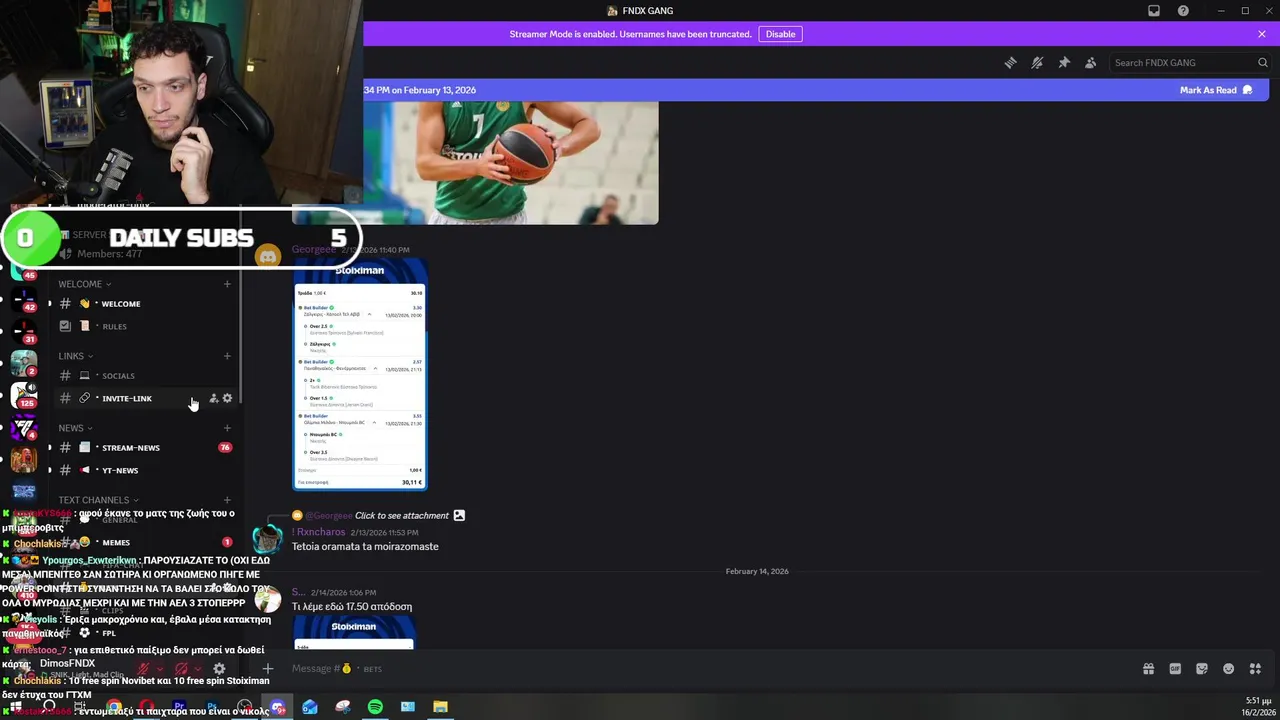Screen dimensions: 1280x720
Task: Open the WELCOME text channel
Action: (x=144, y=304)
